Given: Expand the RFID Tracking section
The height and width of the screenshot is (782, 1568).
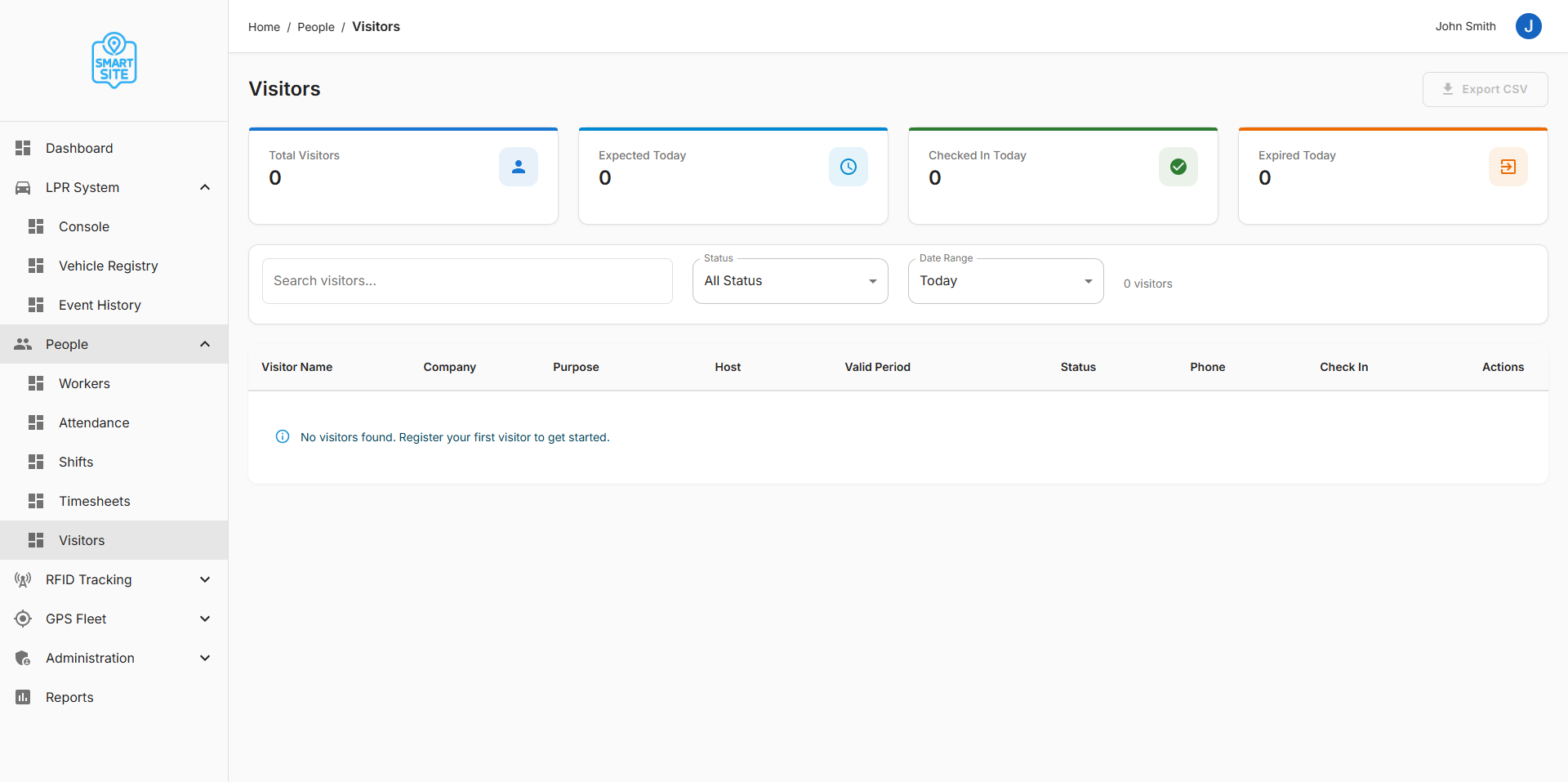Looking at the screenshot, I should (x=205, y=579).
